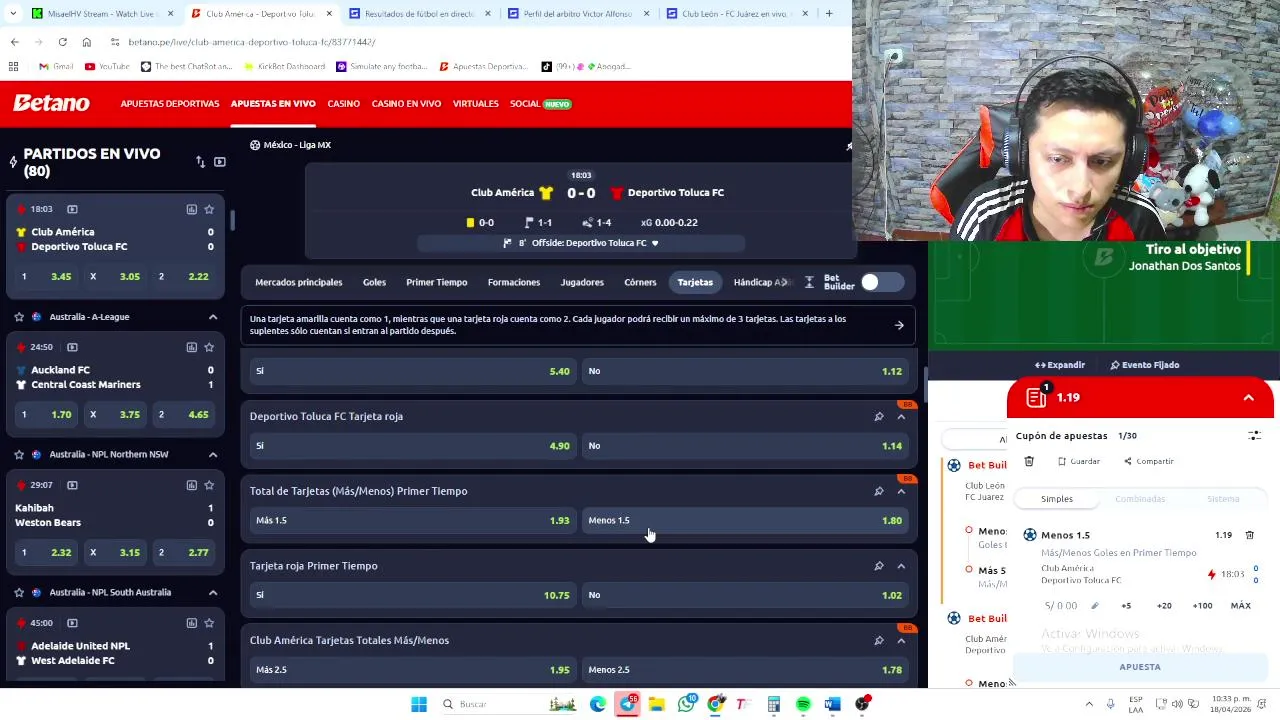Image resolution: width=1280 pixels, height=720 pixels.
Task: Pick Sí at 10.75 for red card first half
Action: (412, 595)
